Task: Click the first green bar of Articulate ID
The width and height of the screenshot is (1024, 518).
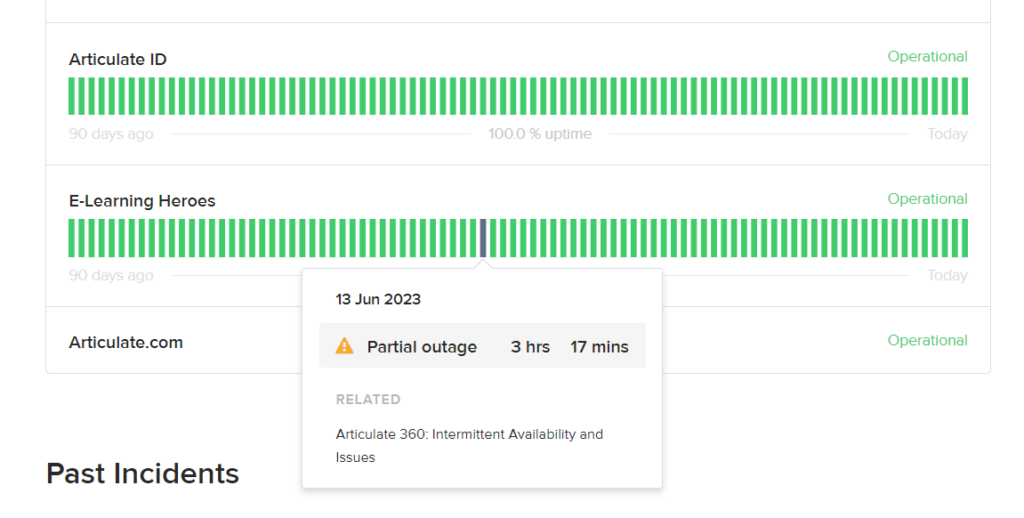Action: [72, 96]
